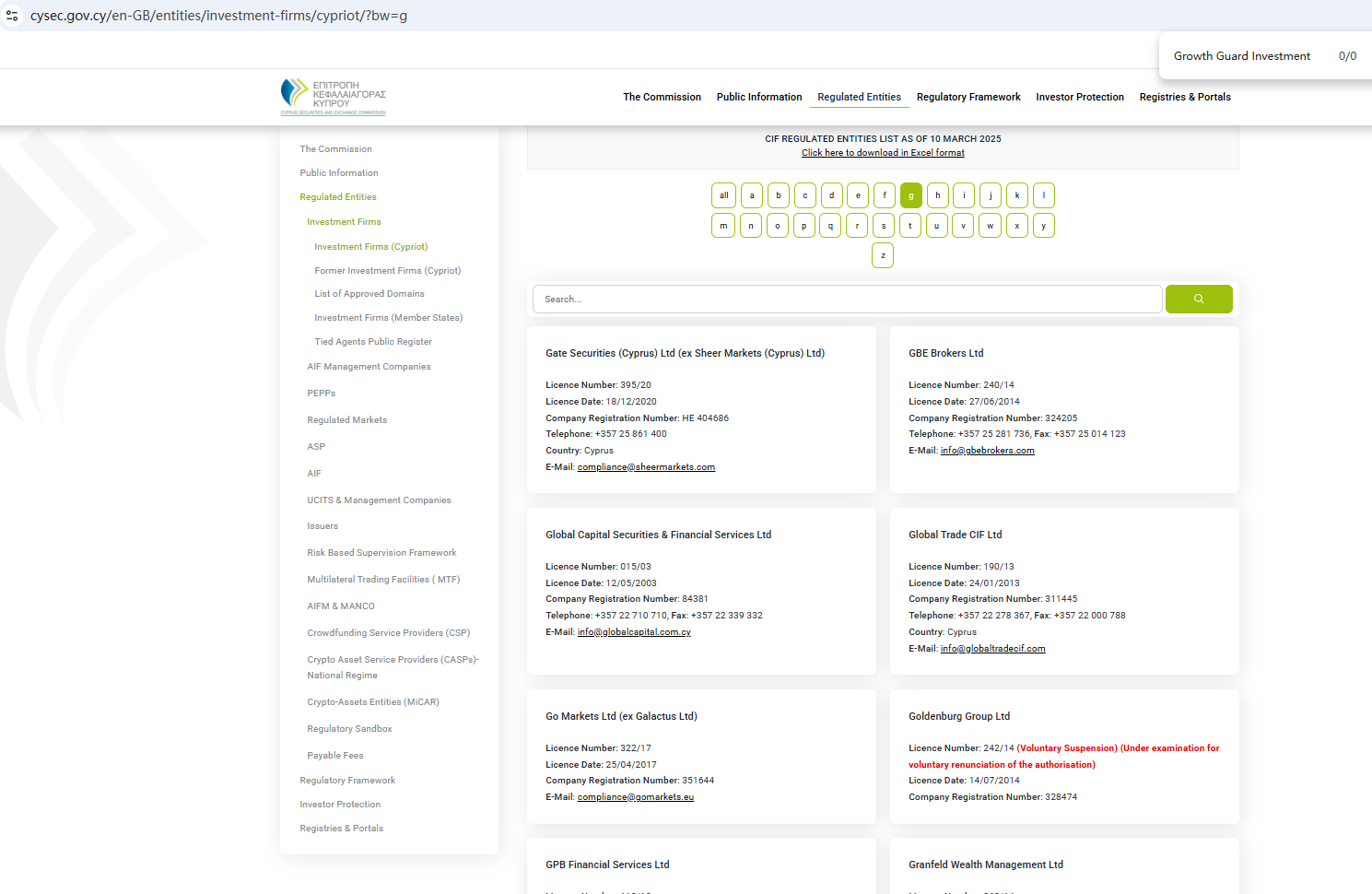The width and height of the screenshot is (1372, 894).
Task: Choose the letter 'h' filter
Action: (x=937, y=195)
